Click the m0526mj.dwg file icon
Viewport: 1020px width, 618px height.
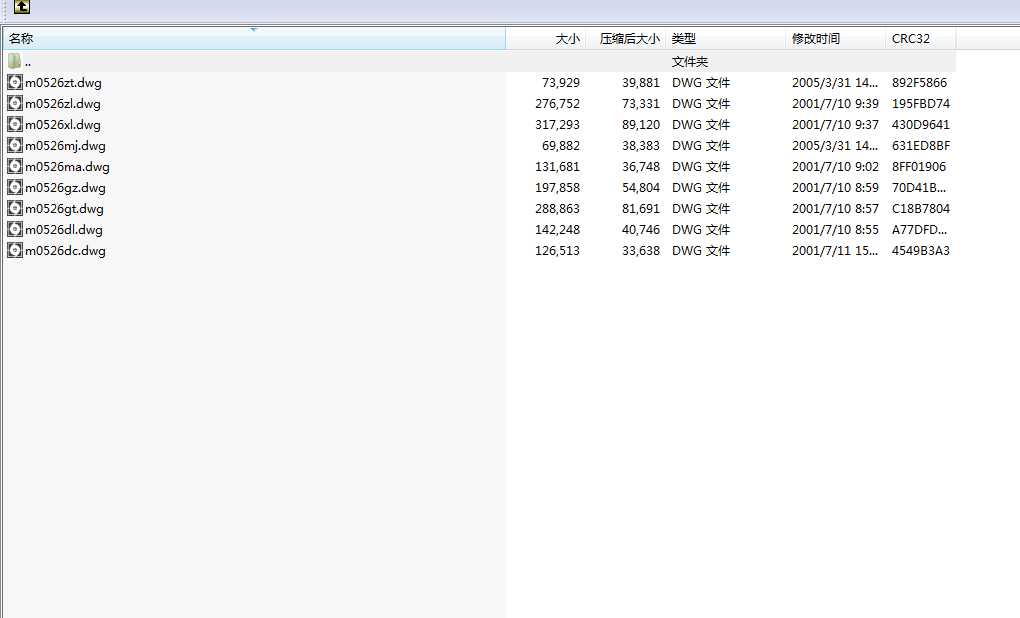pyautogui.click(x=14, y=146)
